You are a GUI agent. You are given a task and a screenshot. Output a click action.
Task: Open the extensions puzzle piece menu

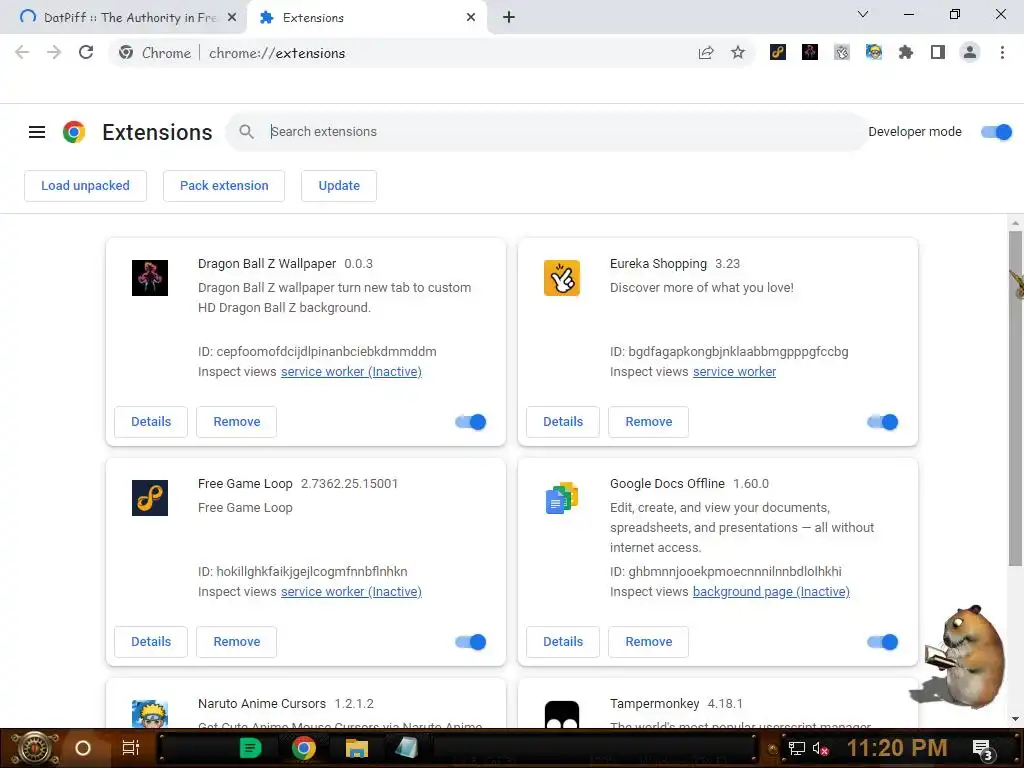pos(906,52)
